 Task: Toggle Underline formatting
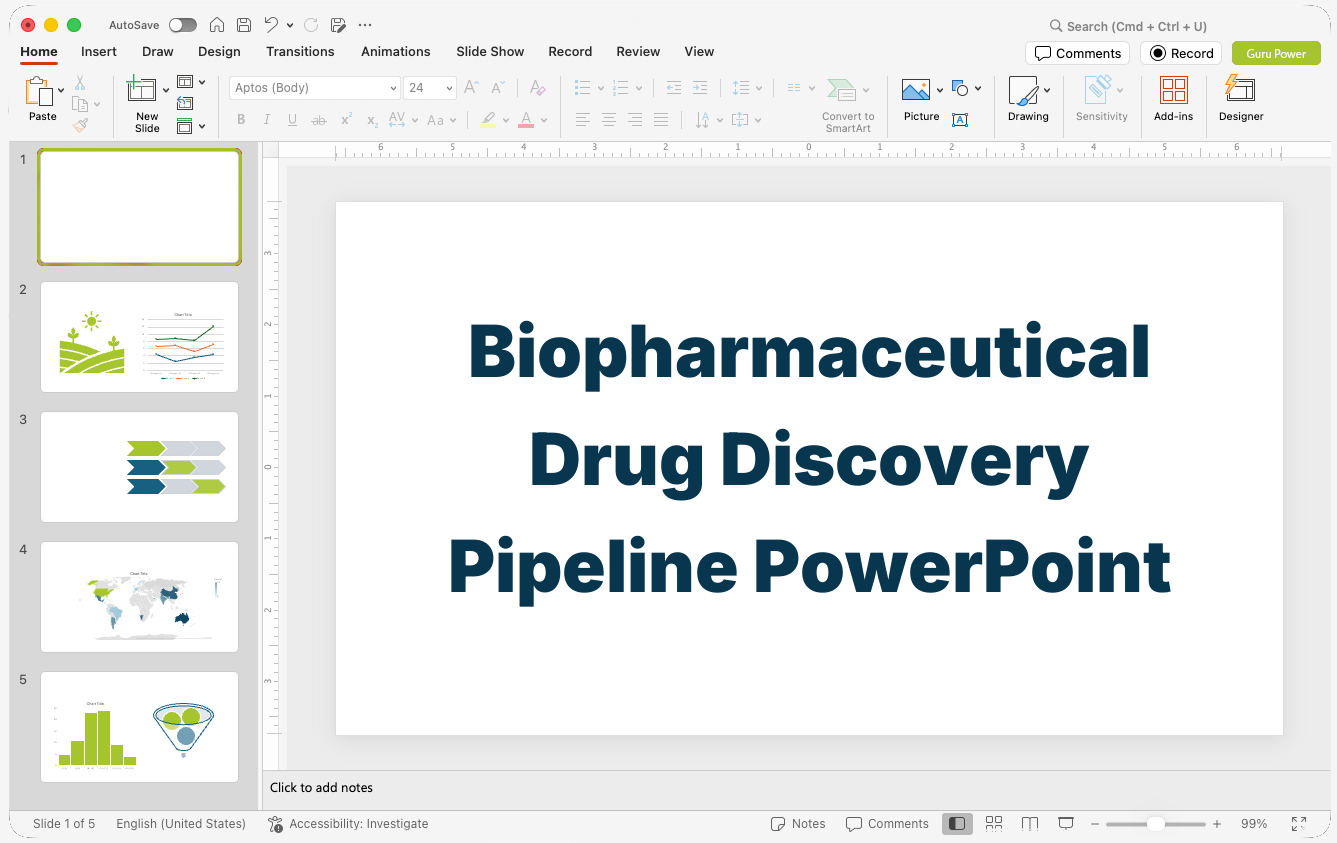(x=292, y=120)
